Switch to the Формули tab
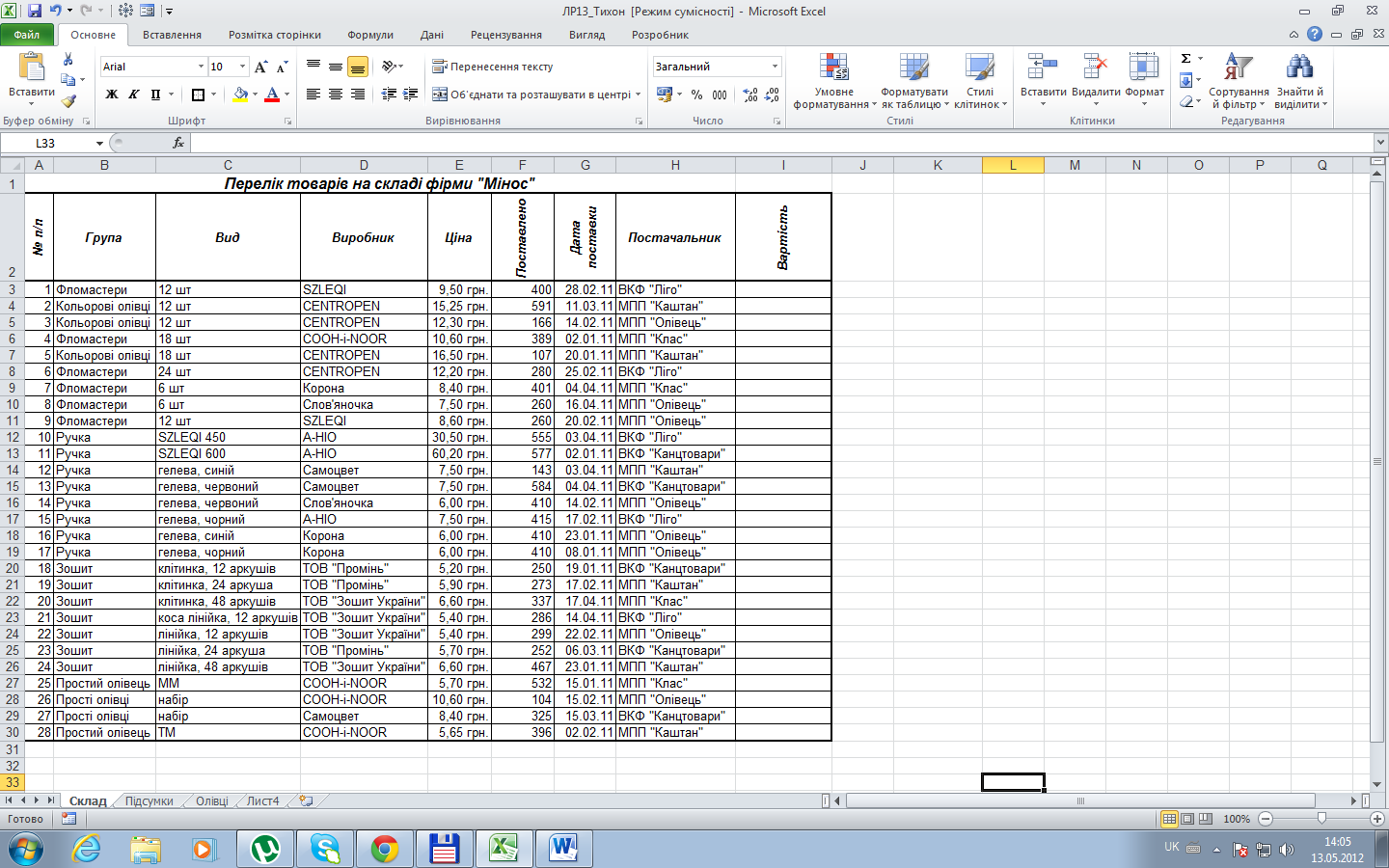Screen dimensions: 1389x868 click(x=370, y=35)
